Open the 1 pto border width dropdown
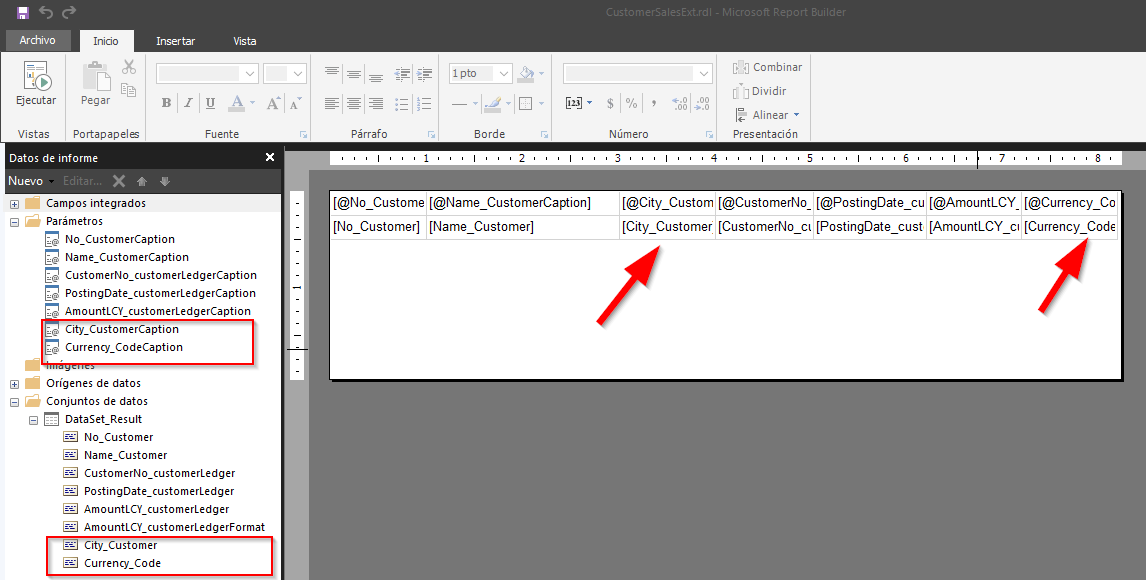The width and height of the screenshot is (1146, 580). tap(503, 73)
